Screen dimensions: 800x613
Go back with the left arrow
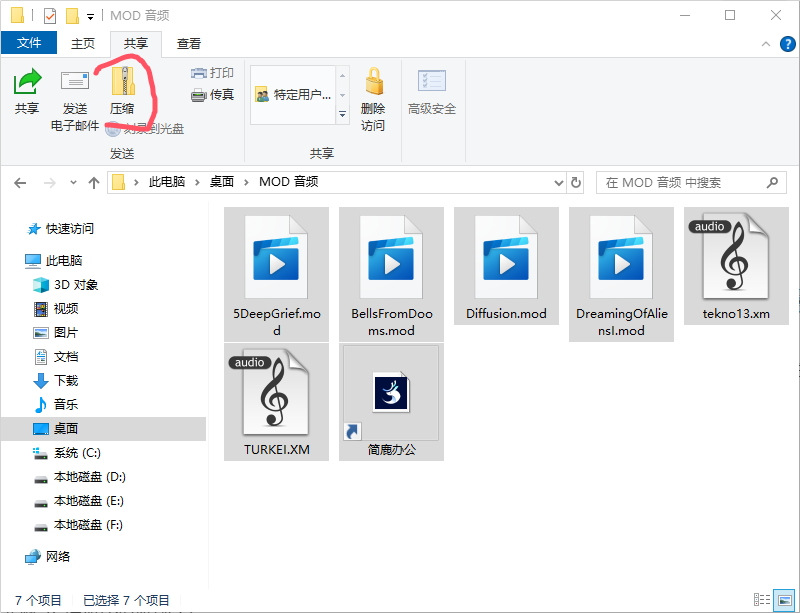coord(20,183)
